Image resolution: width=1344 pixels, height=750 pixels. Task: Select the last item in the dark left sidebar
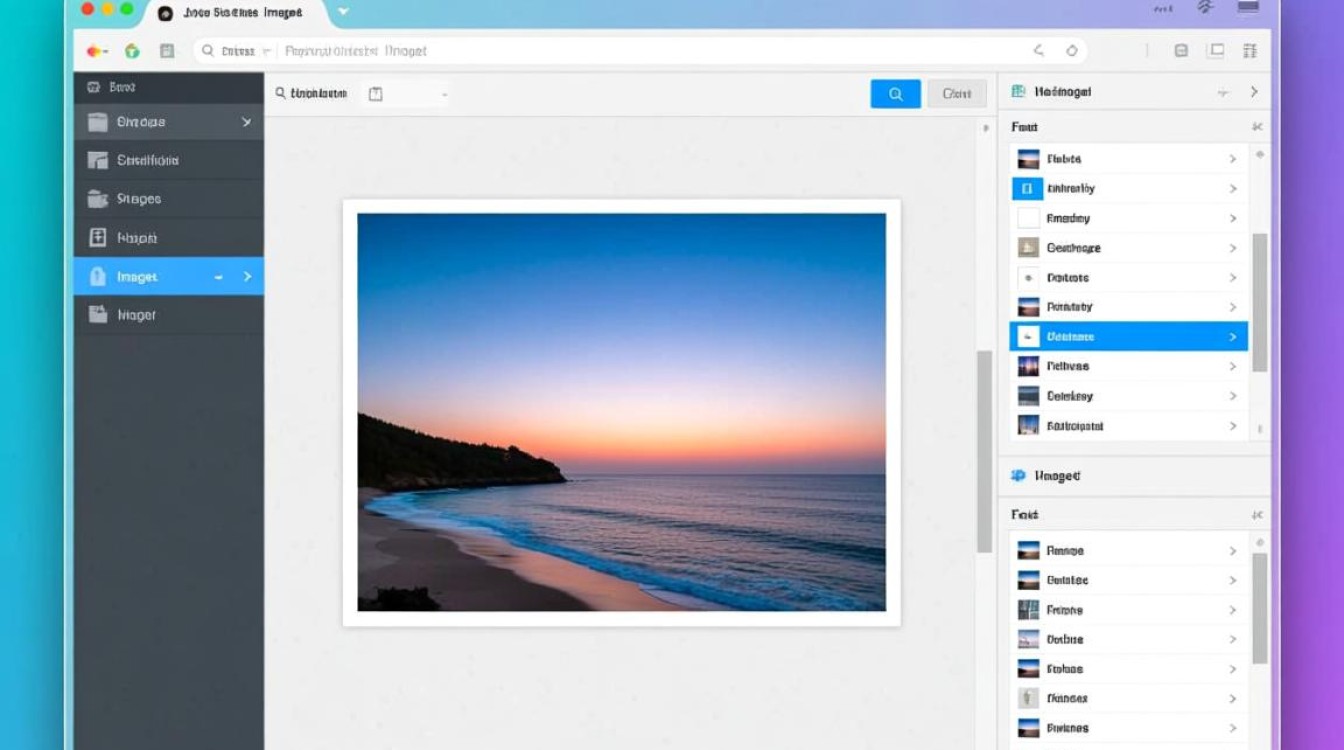[x=136, y=315]
